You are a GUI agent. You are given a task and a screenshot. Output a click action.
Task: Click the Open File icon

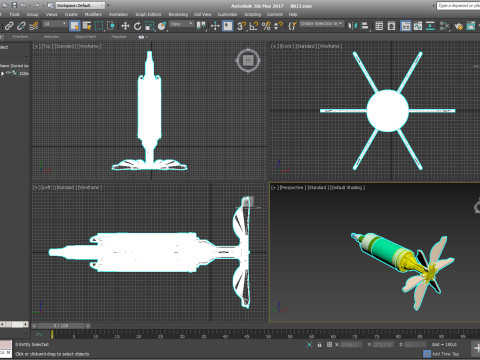pyautogui.click(x=5, y=5)
